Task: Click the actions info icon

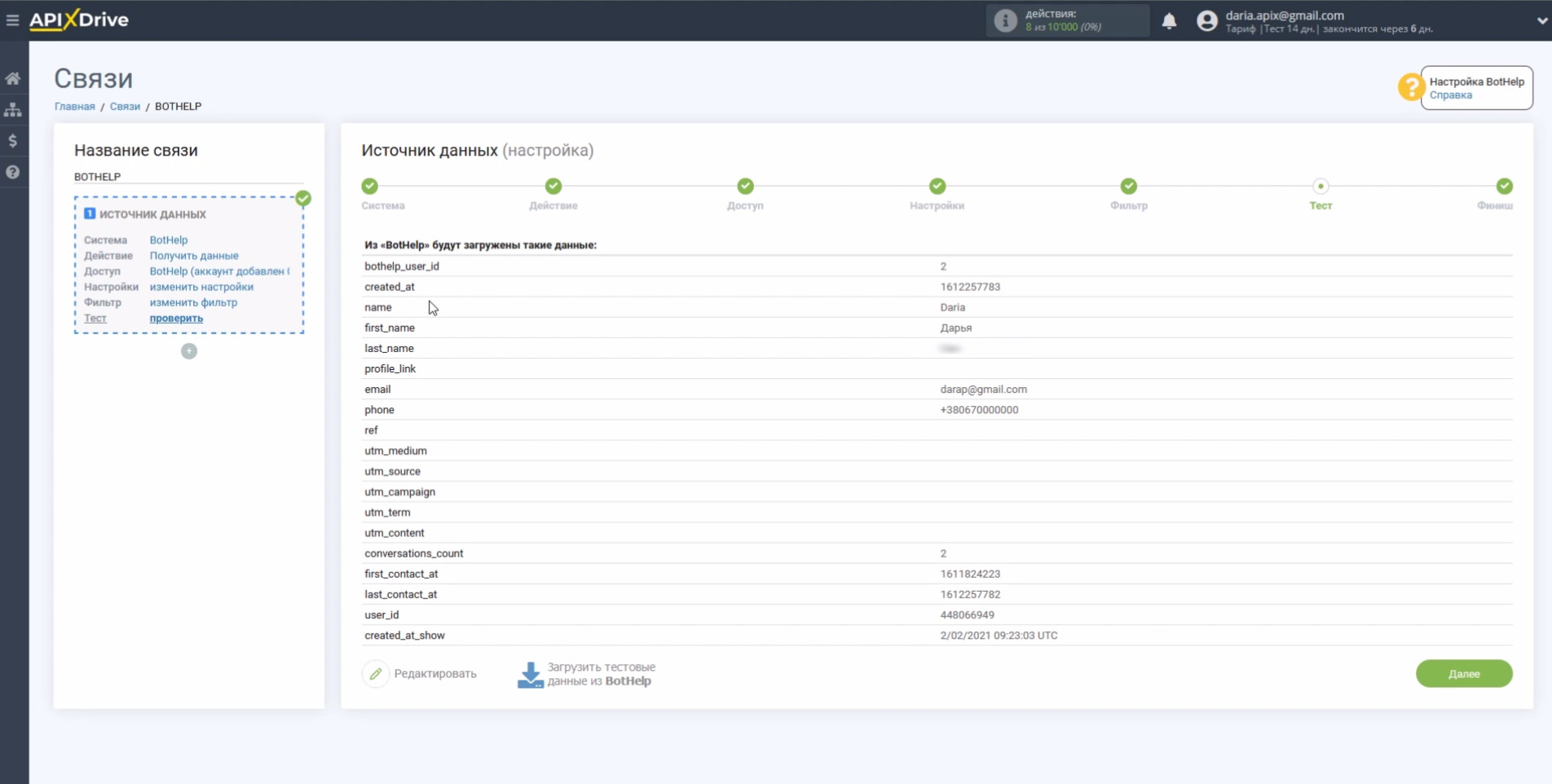Action: 1005,20
